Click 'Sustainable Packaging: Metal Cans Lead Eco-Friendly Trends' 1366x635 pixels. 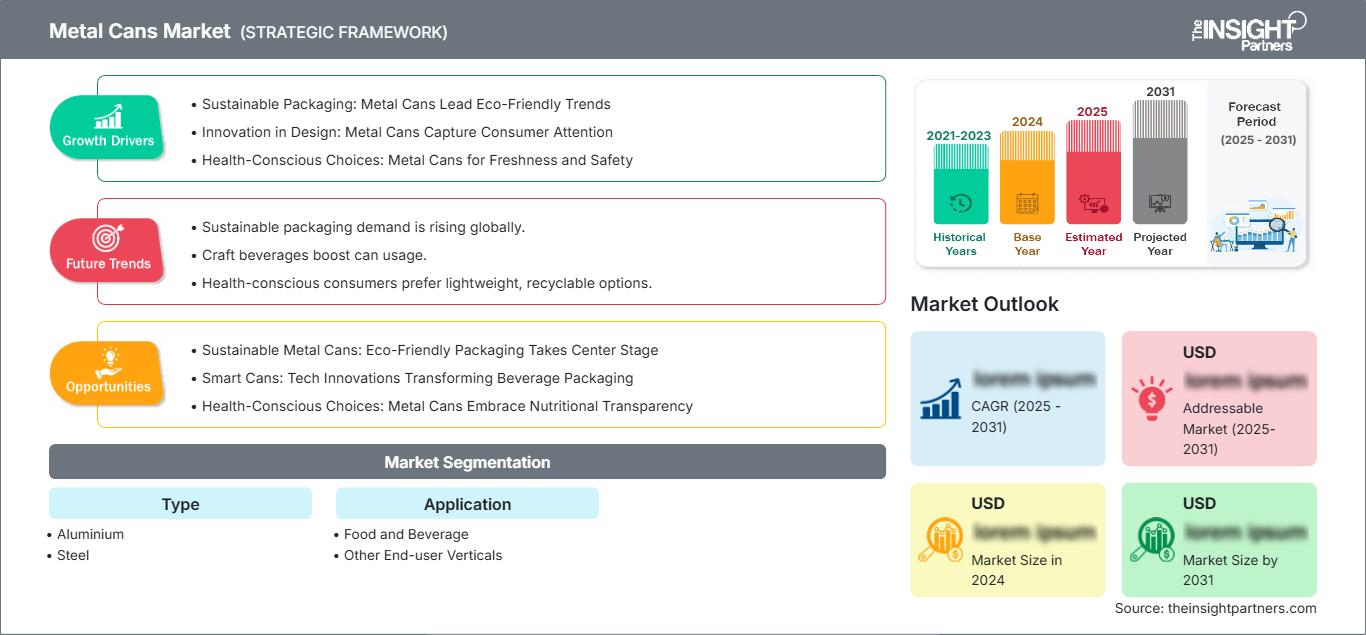click(406, 104)
